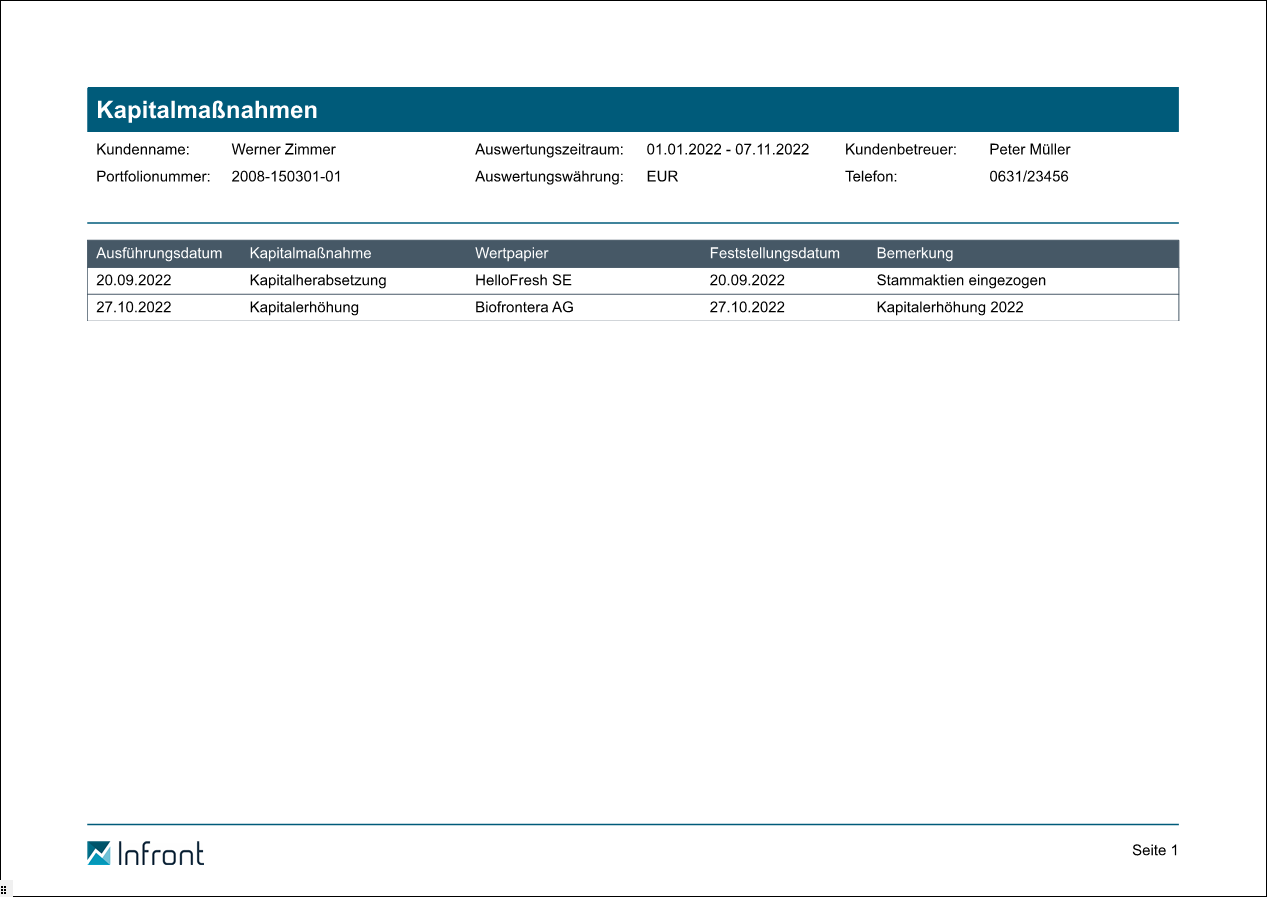Click the Kapitalmaßnahmen title banner

[207, 110]
